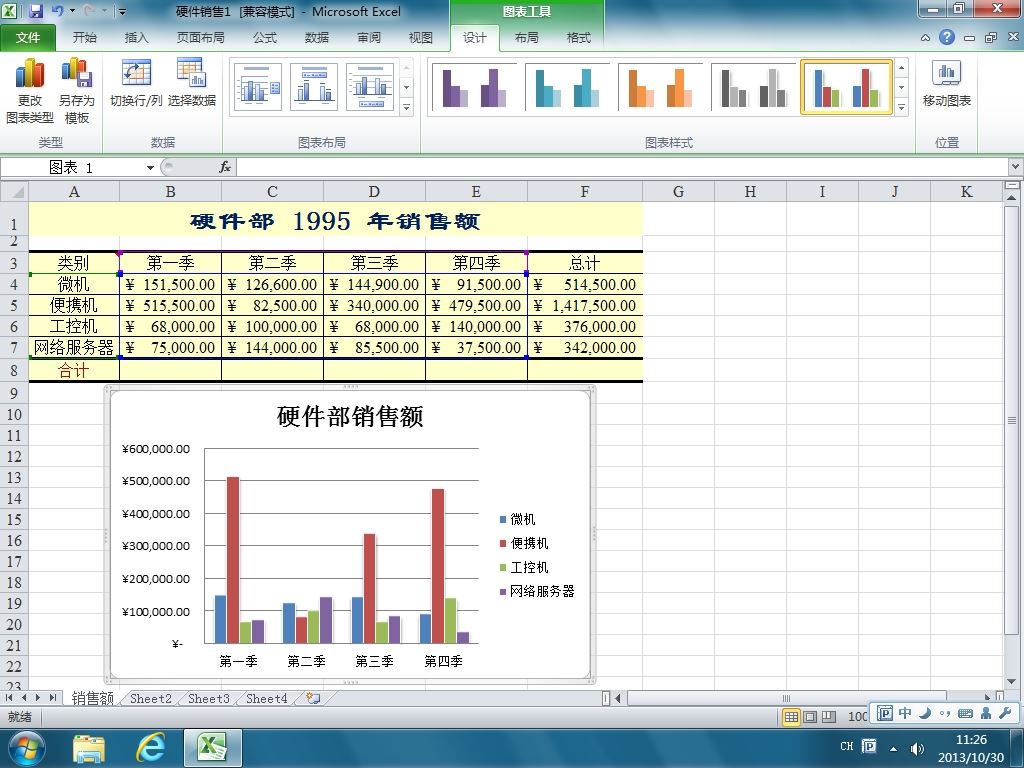
Task: Switch to chart Layout (布局) tab
Action: coord(526,38)
